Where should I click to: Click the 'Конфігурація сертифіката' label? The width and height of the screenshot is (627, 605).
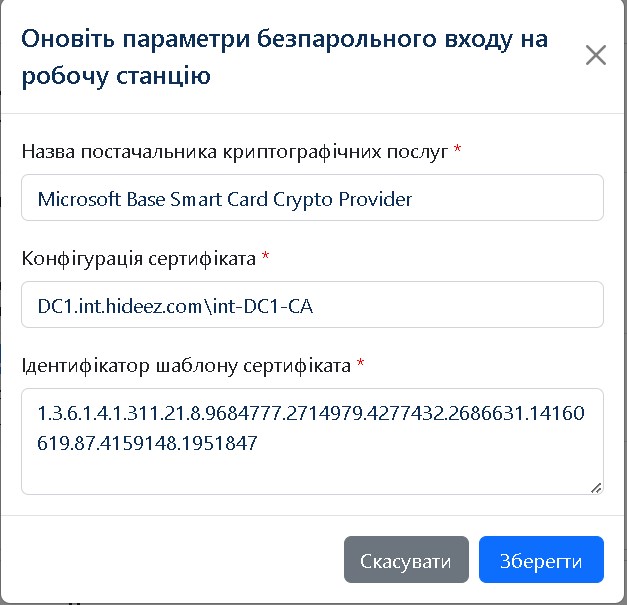pos(139,258)
